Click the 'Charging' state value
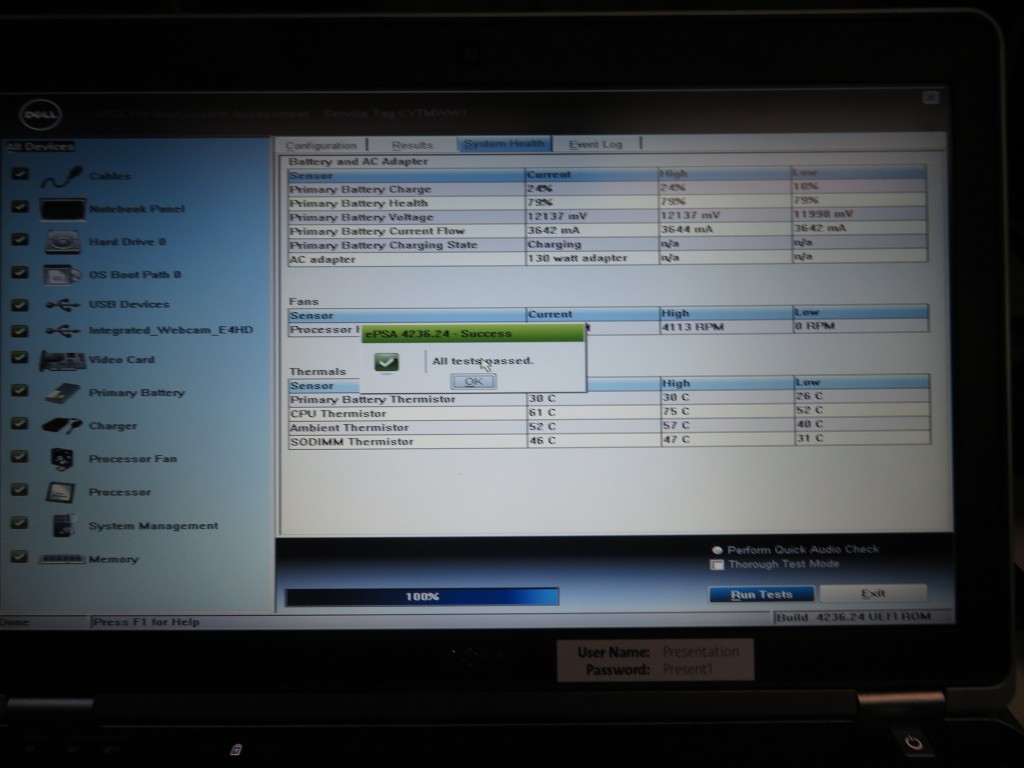The height and width of the screenshot is (768, 1024). (554, 244)
